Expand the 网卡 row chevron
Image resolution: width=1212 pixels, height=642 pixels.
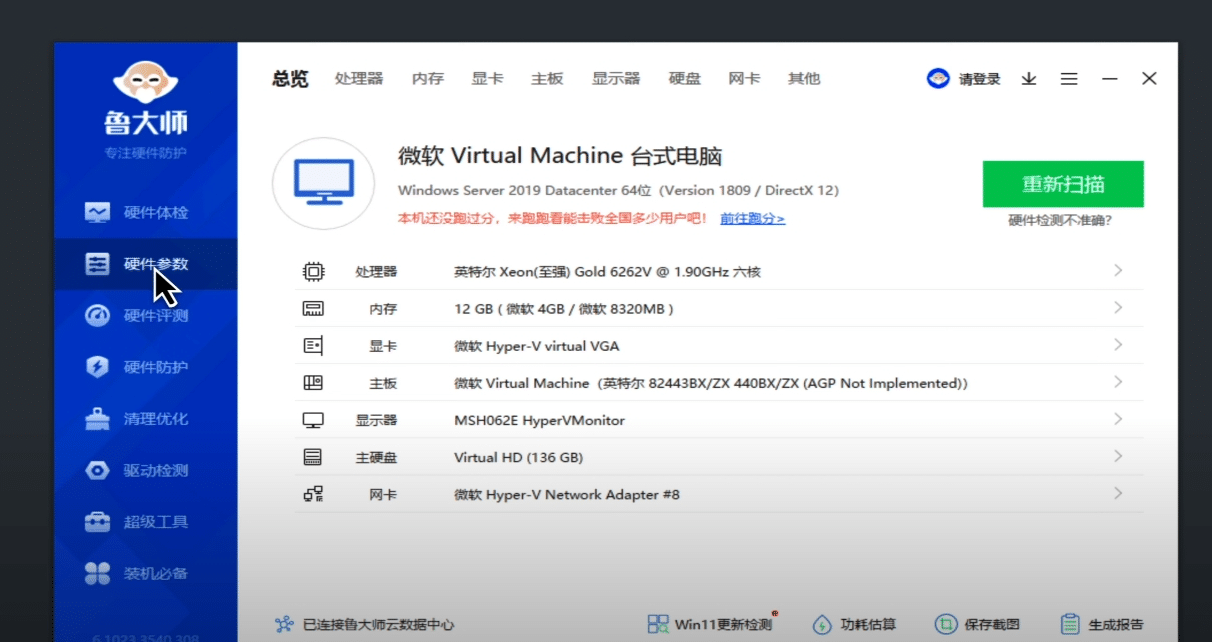coord(1118,493)
